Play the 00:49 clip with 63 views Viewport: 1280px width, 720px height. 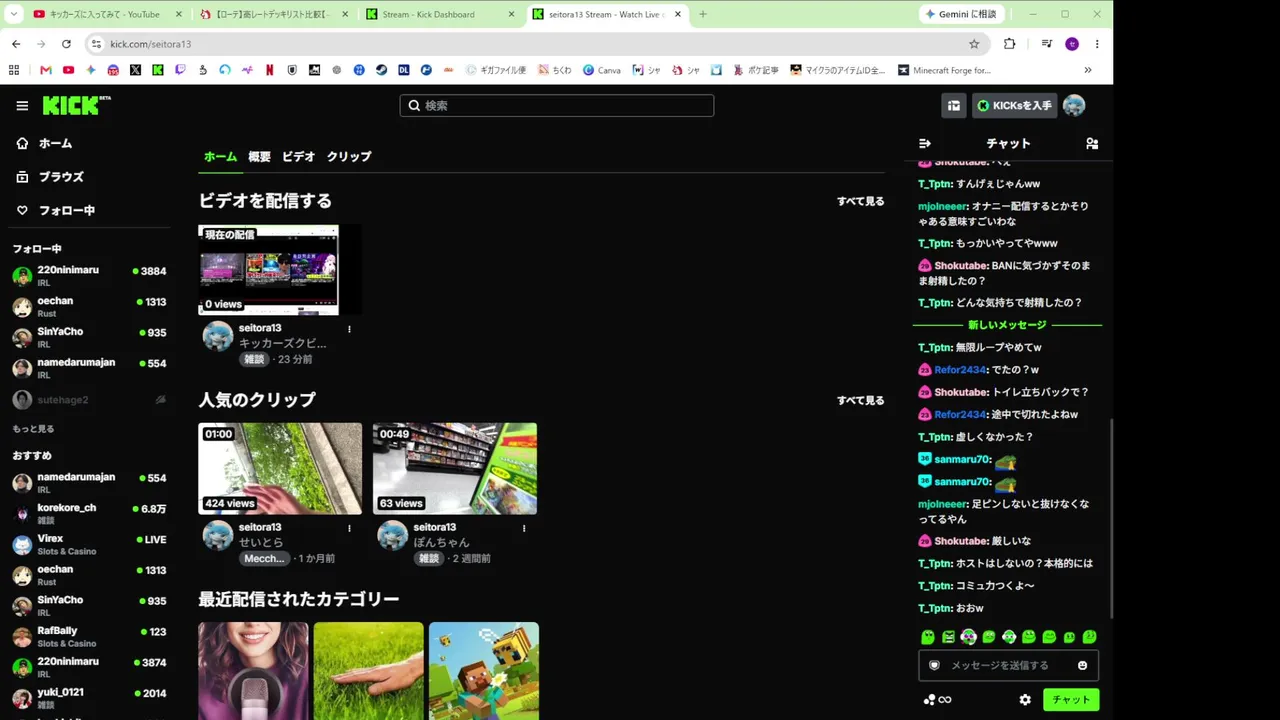click(x=455, y=468)
